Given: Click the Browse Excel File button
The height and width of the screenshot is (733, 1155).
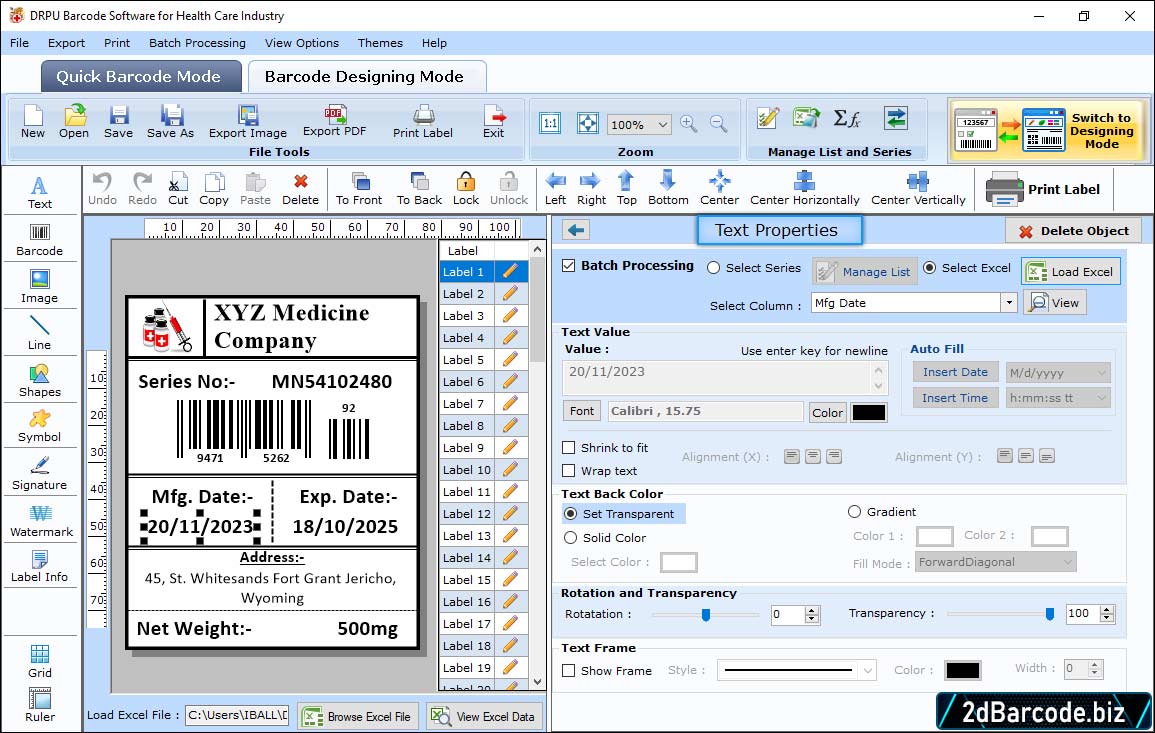Looking at the screenshot, I should click(x=358, y=716).
